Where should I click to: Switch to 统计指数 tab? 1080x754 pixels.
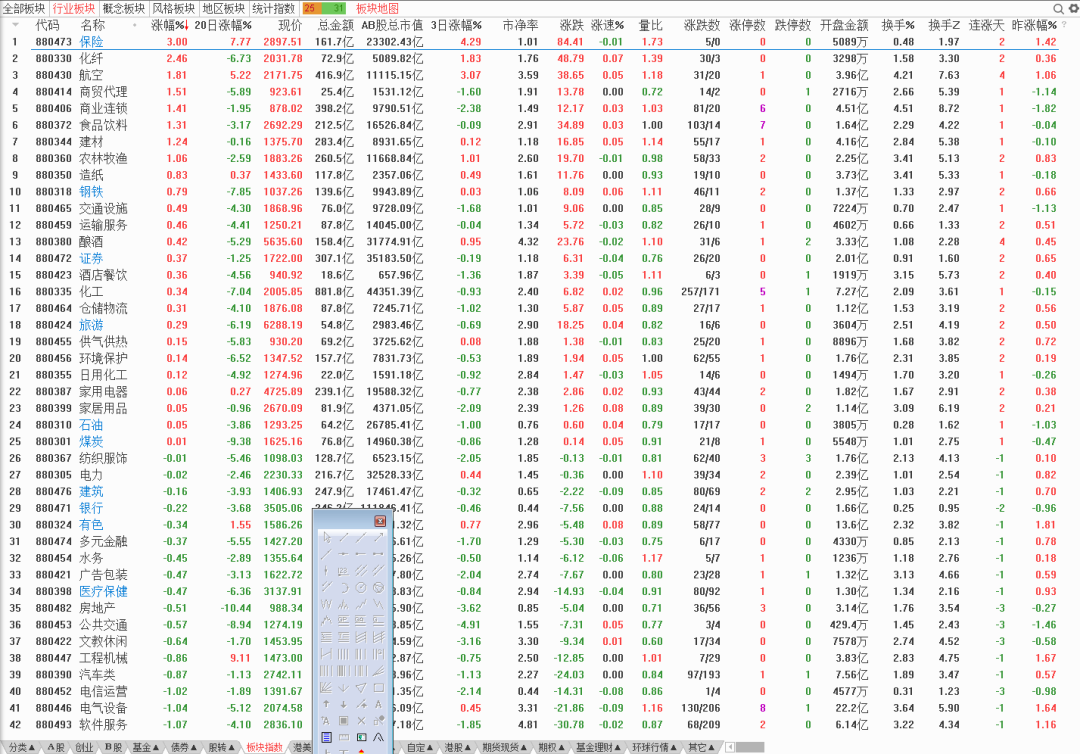273,8
